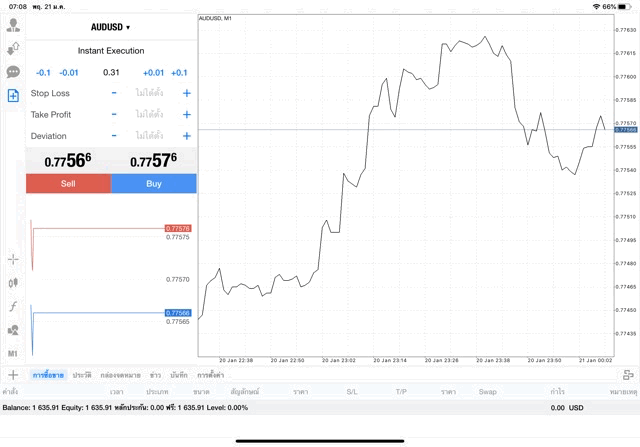Add 0.01 to the volume
Image resolution: width=640 pixels, height=447 pixels.
(x=153, y=72)
